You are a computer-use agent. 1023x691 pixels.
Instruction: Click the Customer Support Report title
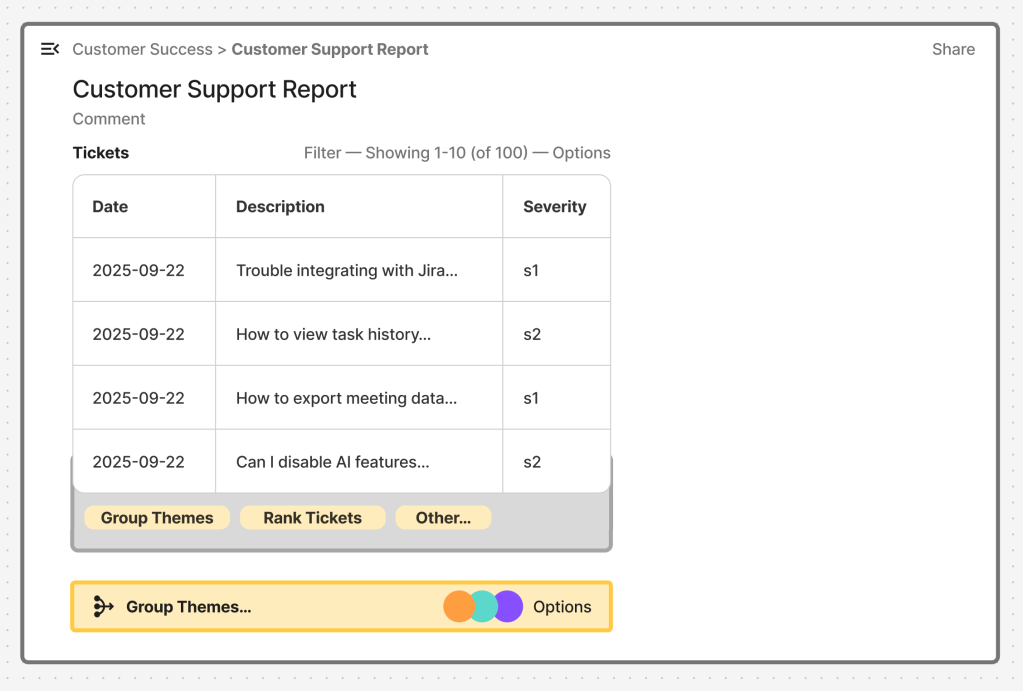[214, 89]
